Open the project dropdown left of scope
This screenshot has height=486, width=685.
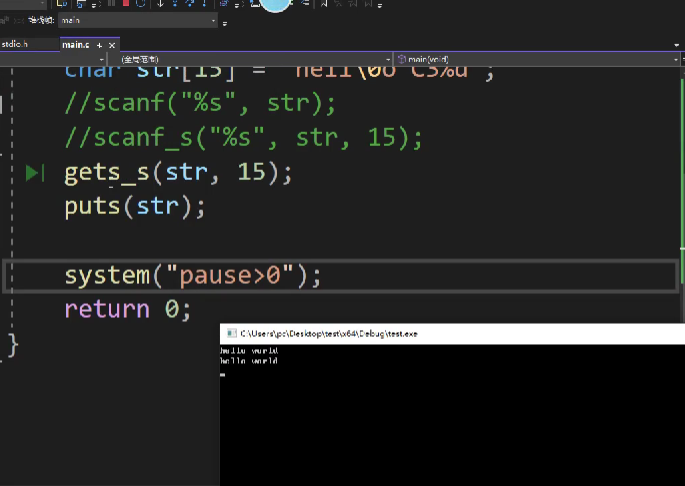pyautogui.click(x=52, y=59)
